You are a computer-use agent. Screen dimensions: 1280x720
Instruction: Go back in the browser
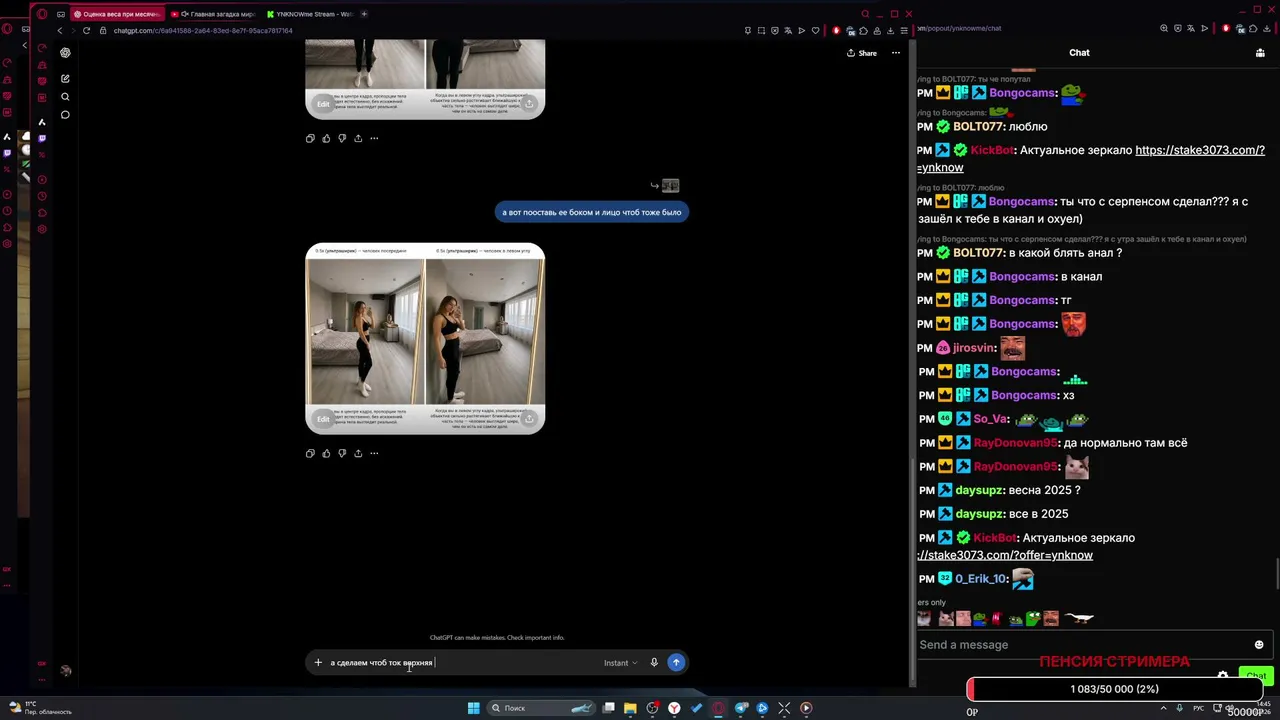[x=59, y=30]
